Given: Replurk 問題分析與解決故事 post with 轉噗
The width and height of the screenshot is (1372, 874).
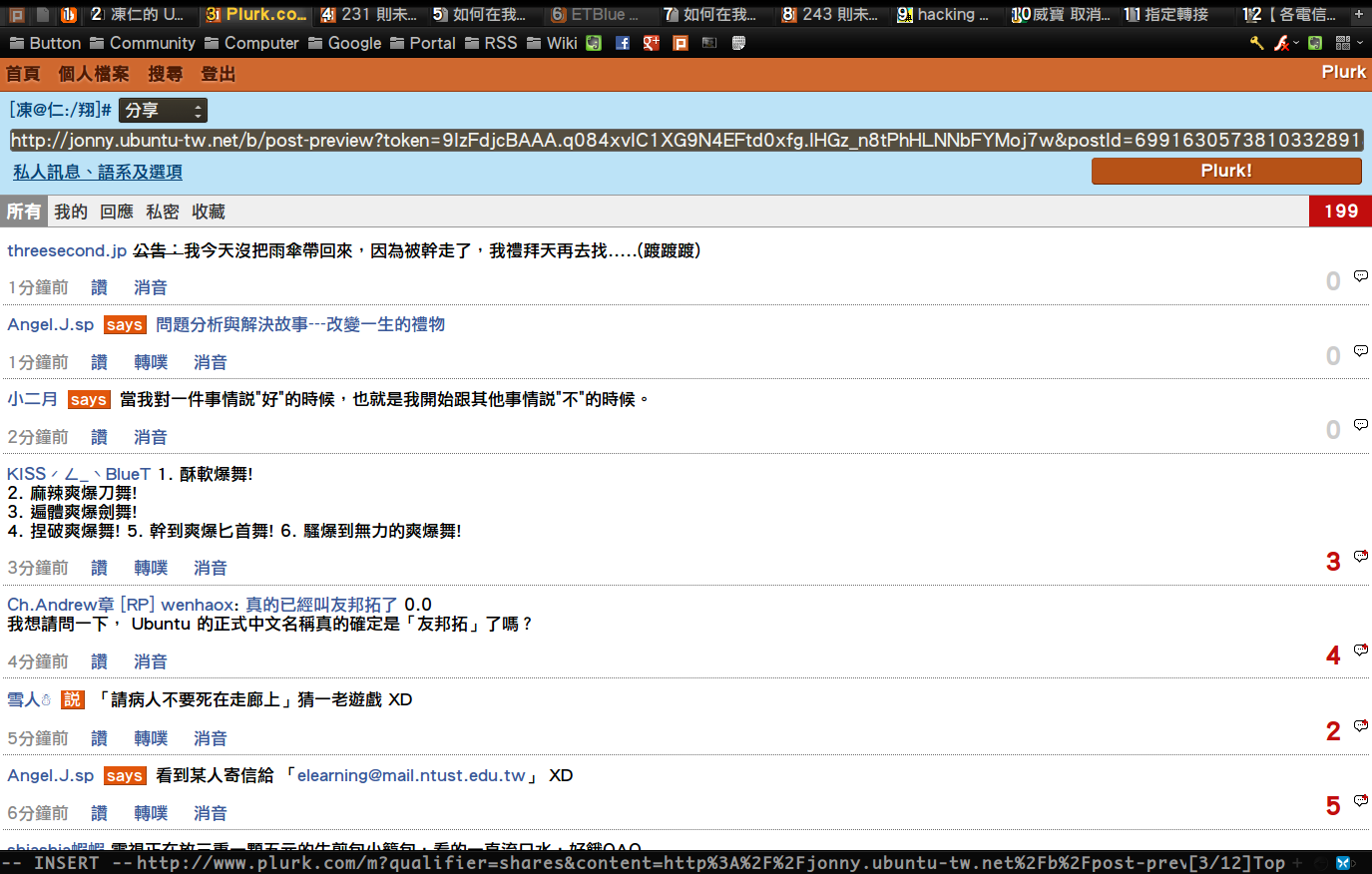Looking at the screenshot, I should (151, 362).
